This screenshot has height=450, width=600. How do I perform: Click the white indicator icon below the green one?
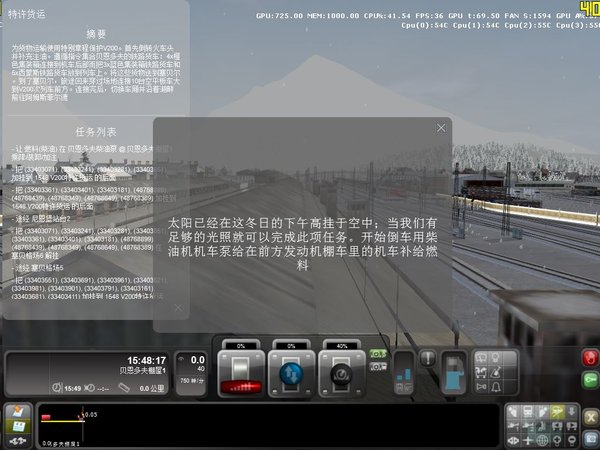click(x=378, y=367)
